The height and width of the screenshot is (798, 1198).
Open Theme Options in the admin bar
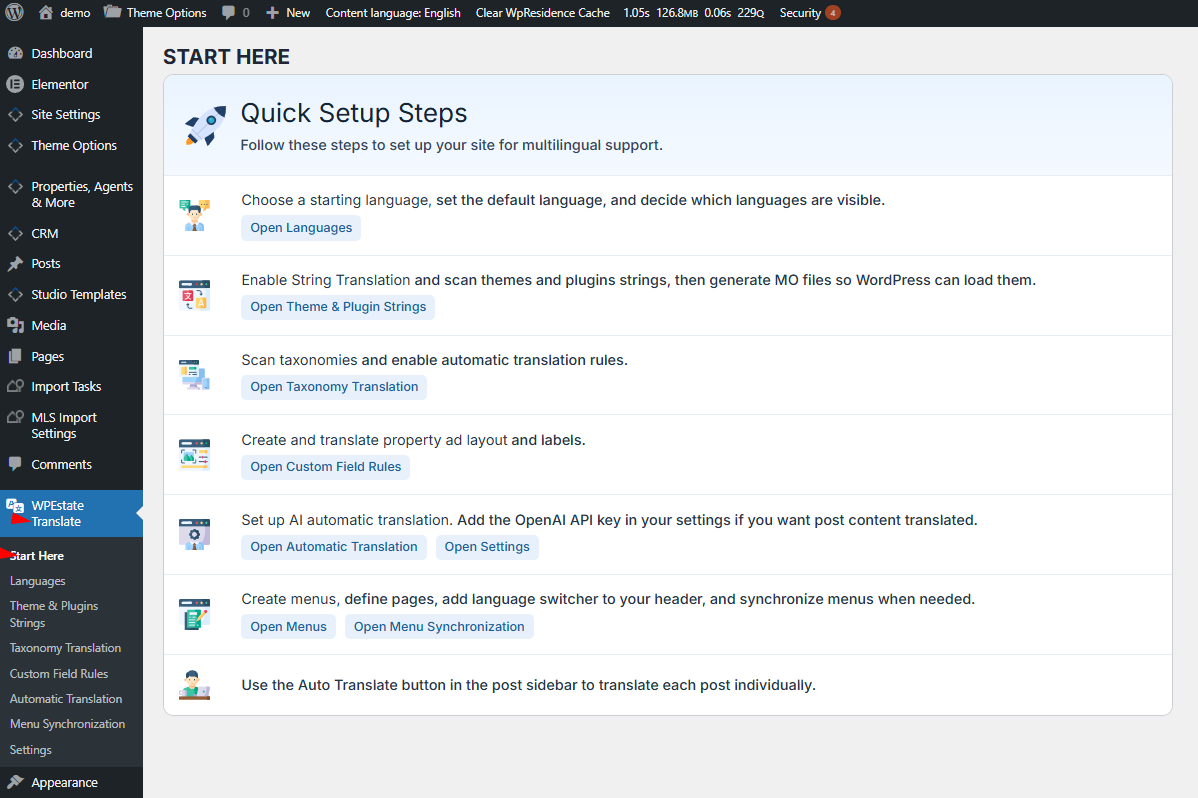[155, 12]
